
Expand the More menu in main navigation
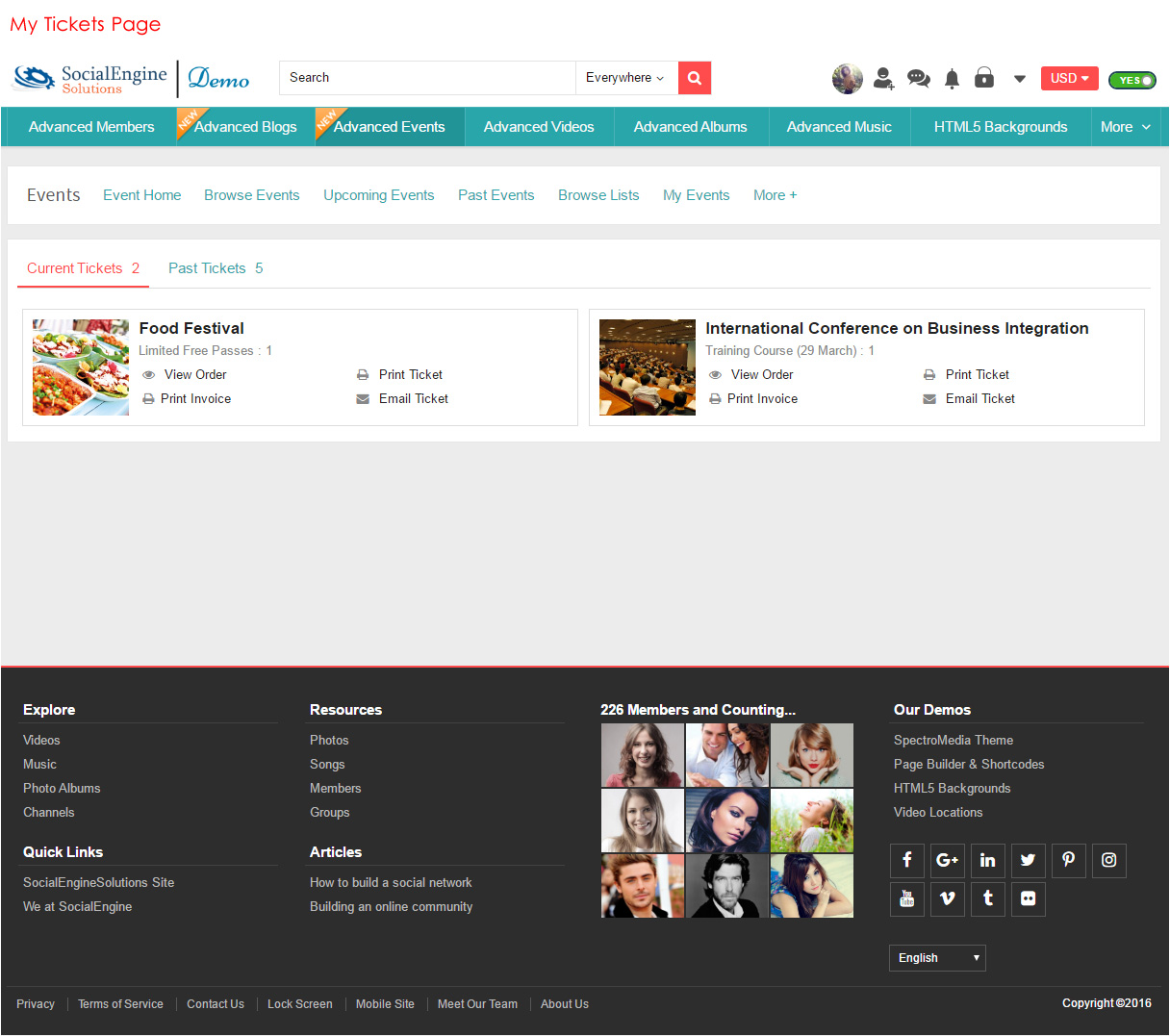pos(1125,127)
